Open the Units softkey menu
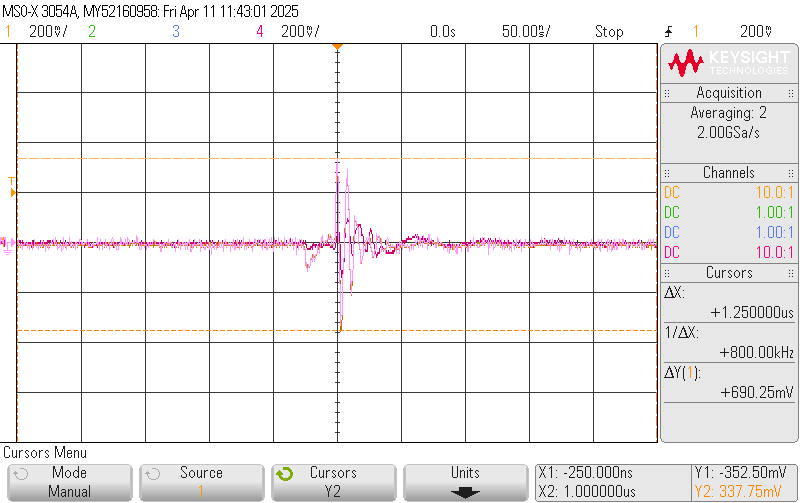This screenshot has width=800, height=503. (x=465, y=482)
